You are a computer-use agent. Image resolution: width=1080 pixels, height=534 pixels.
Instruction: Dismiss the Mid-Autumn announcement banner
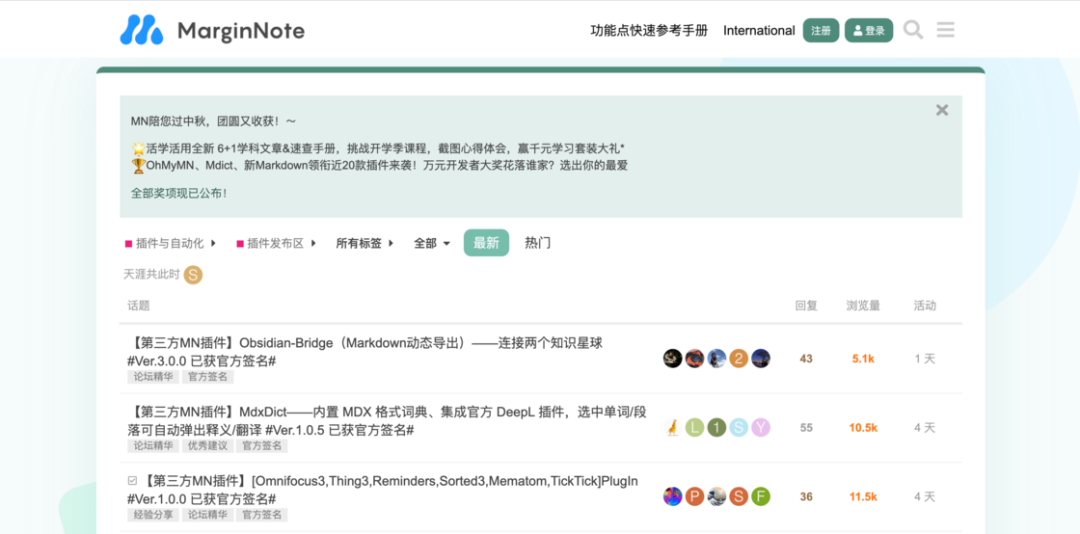click(x=941, y=110)
